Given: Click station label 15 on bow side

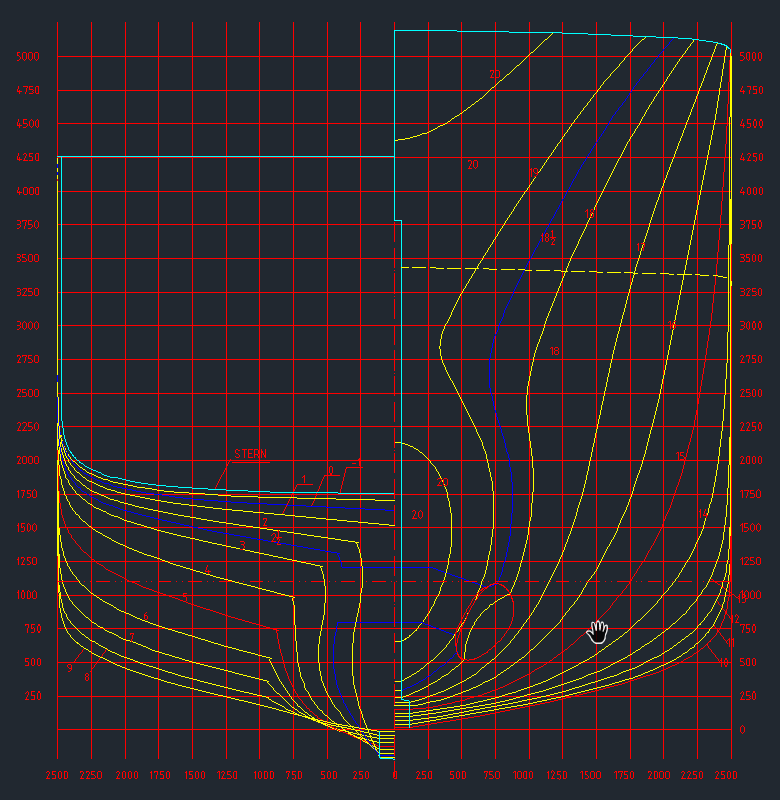Looking at the screenshot, I should click(x=680, y=457).
